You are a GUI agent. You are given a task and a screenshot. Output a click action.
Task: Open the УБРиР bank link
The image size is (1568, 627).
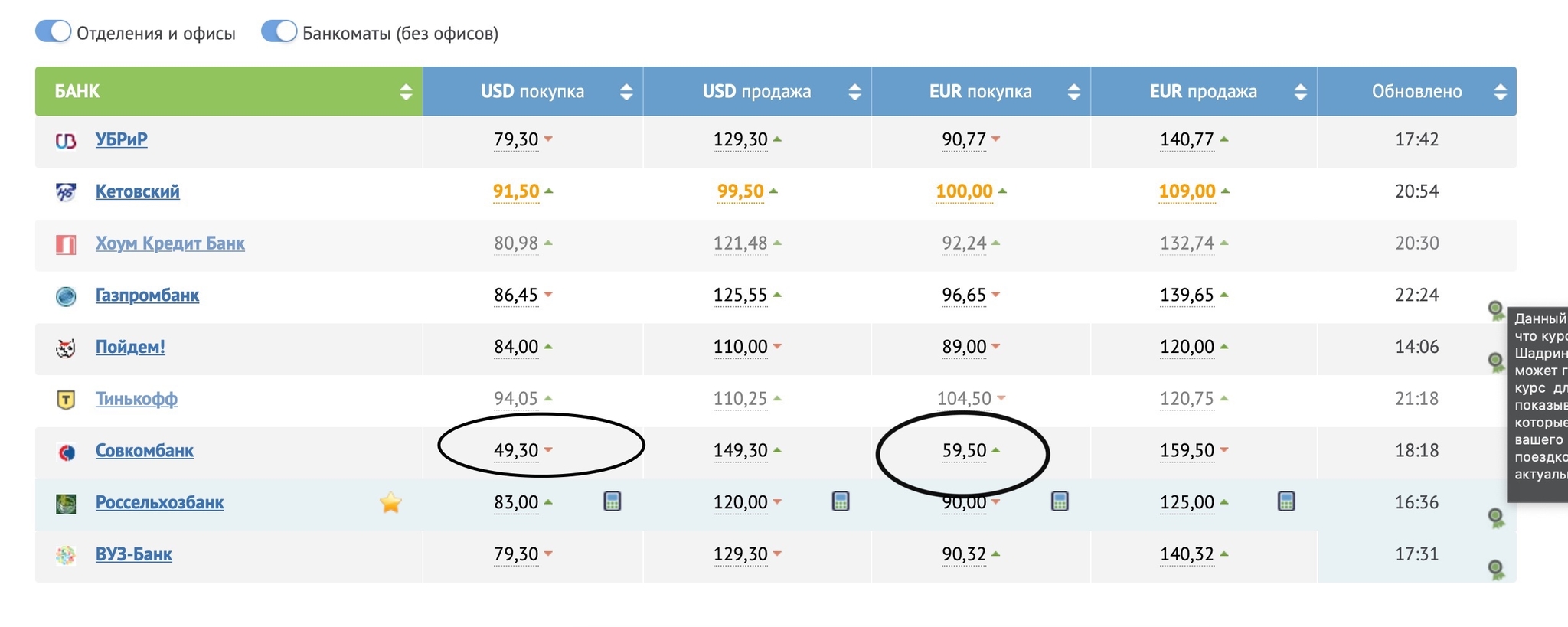121,139
